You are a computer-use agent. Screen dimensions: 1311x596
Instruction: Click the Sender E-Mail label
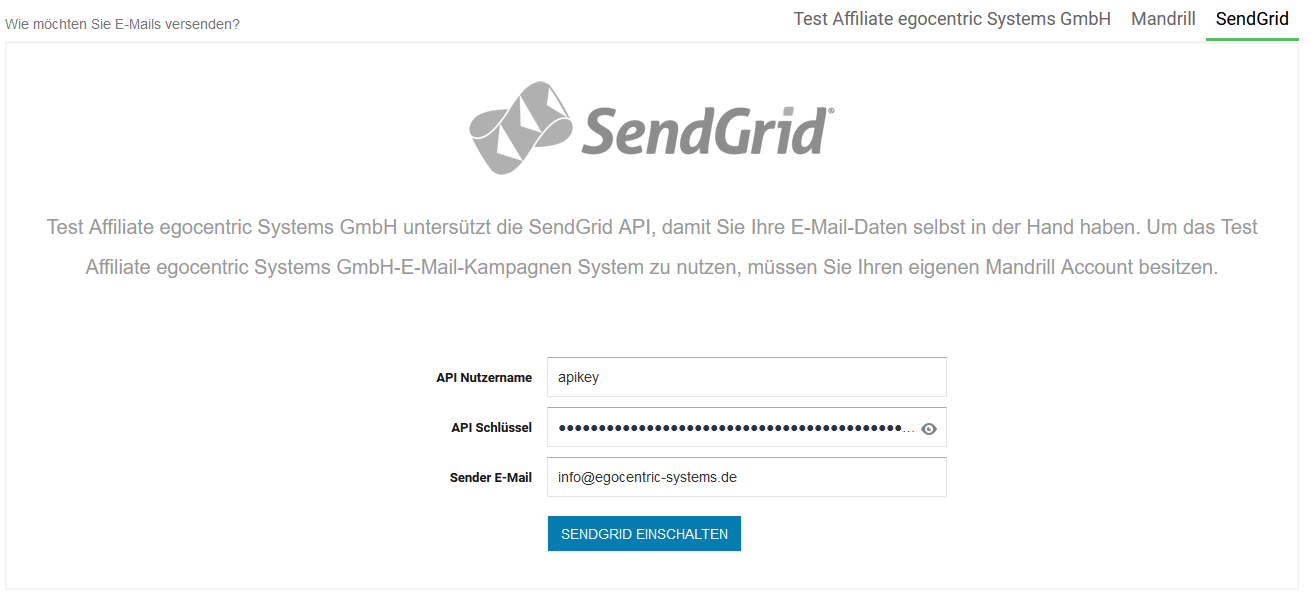pos(490,478)
